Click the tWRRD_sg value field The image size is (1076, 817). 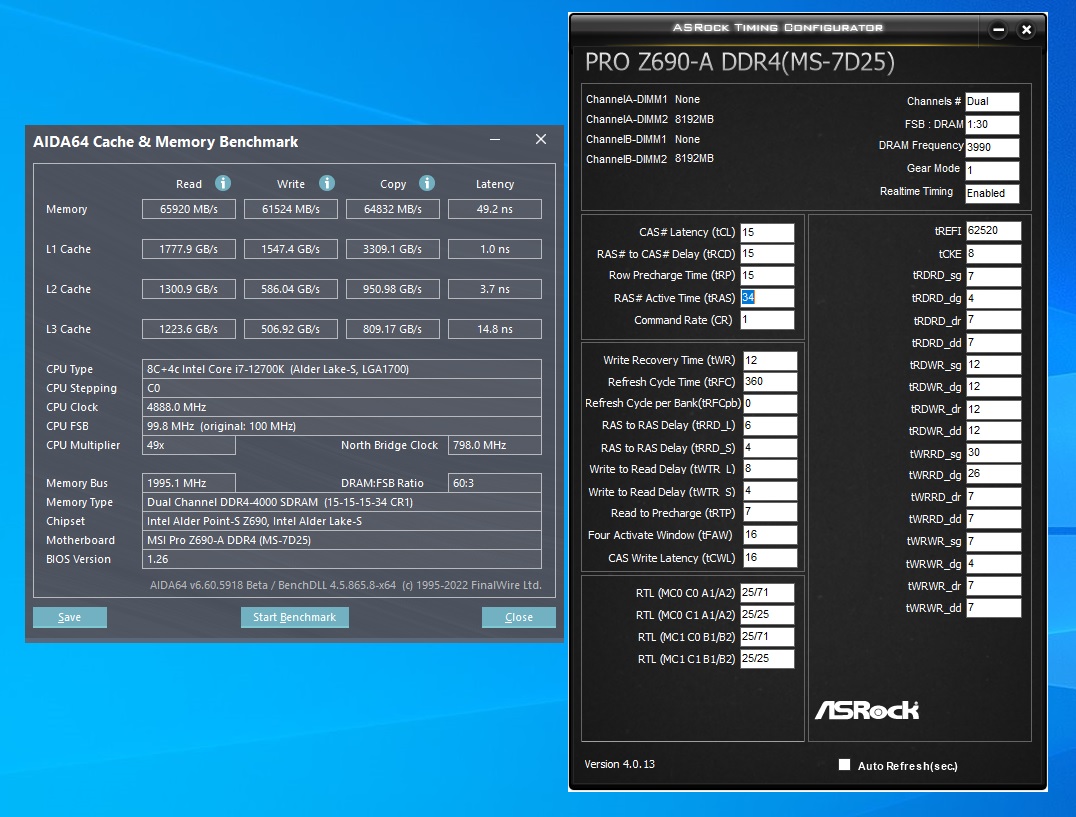click(993, 453)
